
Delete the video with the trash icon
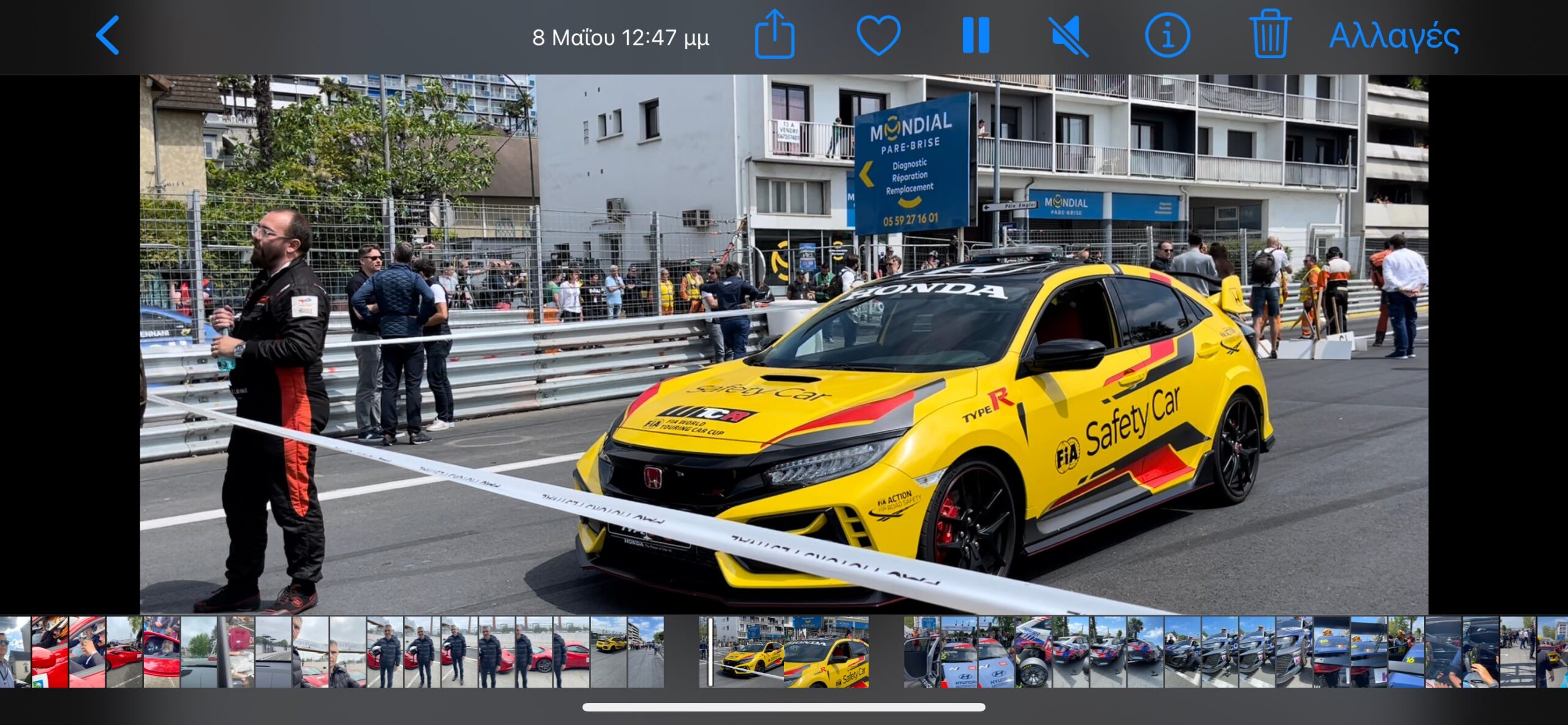[x=1270, y=34]
